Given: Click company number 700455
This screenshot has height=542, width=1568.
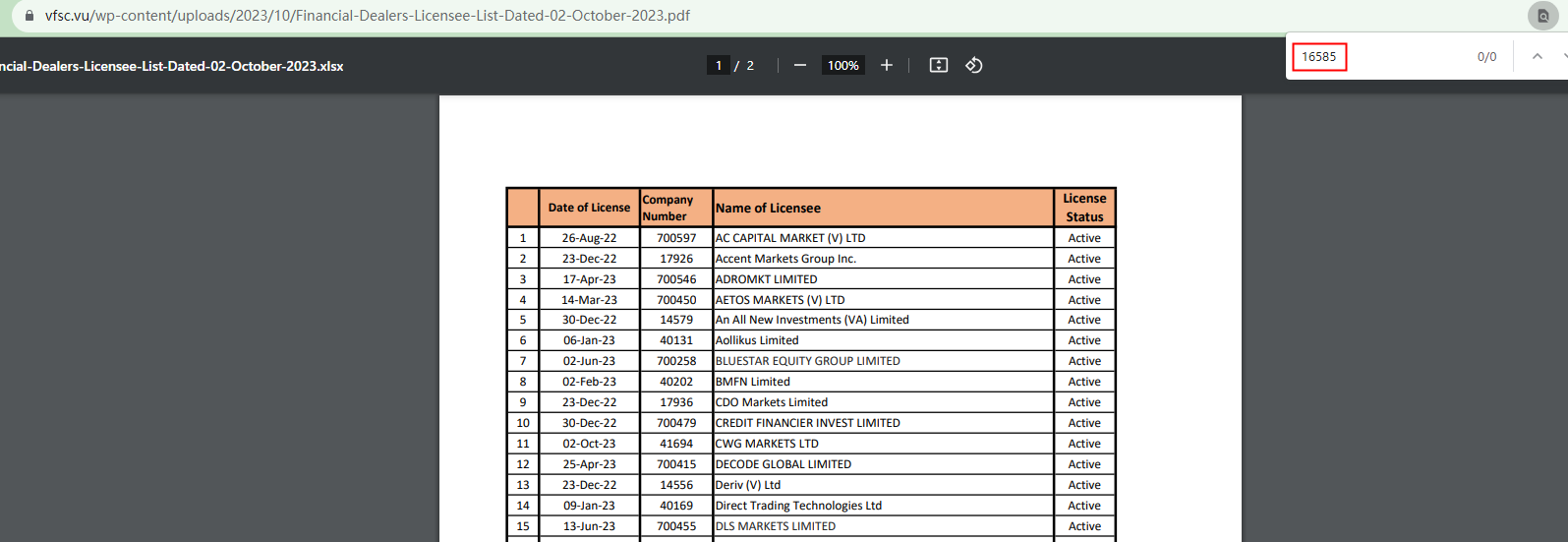Looking at the screenshot, I should click(x=676, y=526).
